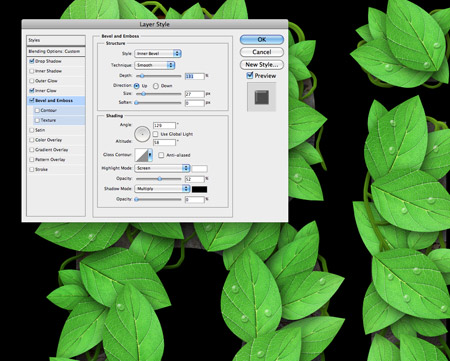Toggle the Preview checkbox

point(250,75)
